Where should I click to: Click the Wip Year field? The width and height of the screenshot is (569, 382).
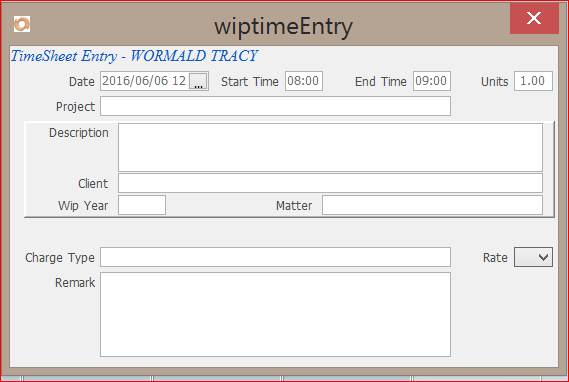coord(142,205)
